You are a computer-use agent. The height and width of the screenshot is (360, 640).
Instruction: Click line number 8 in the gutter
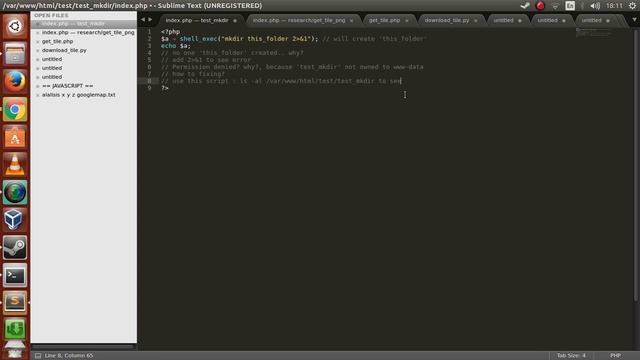(x=149, y=81)
